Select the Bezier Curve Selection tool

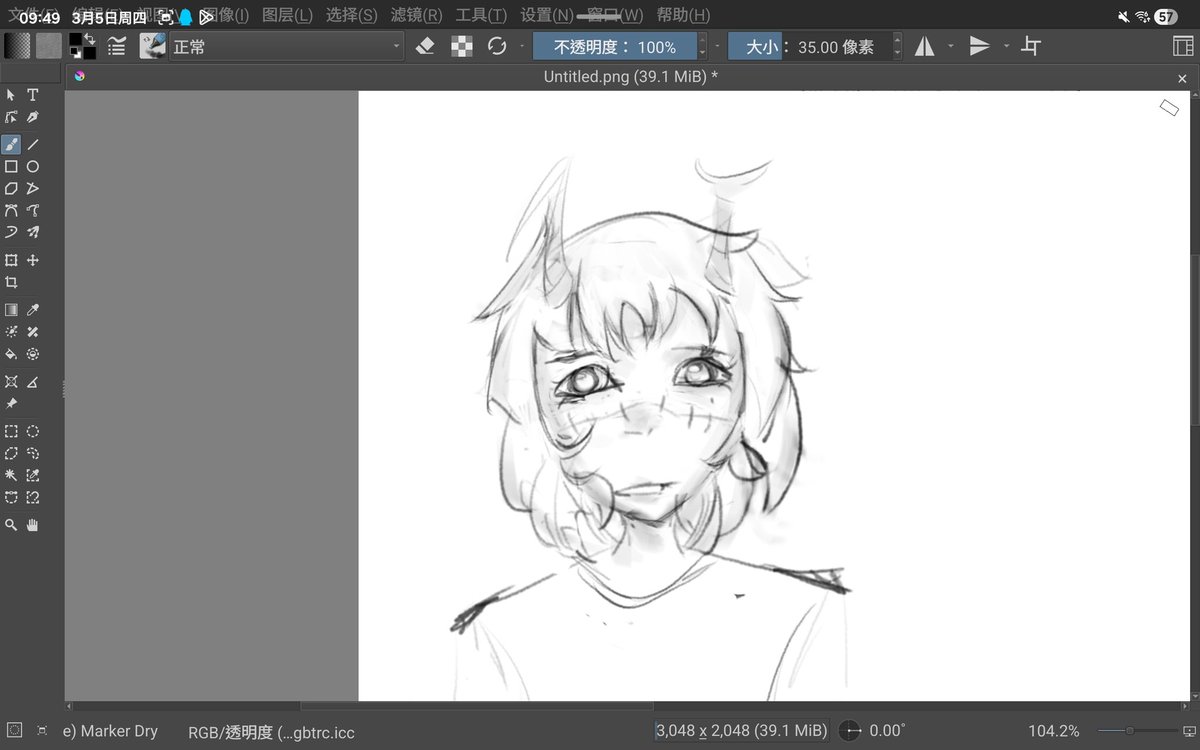click(x=11, y=497)
